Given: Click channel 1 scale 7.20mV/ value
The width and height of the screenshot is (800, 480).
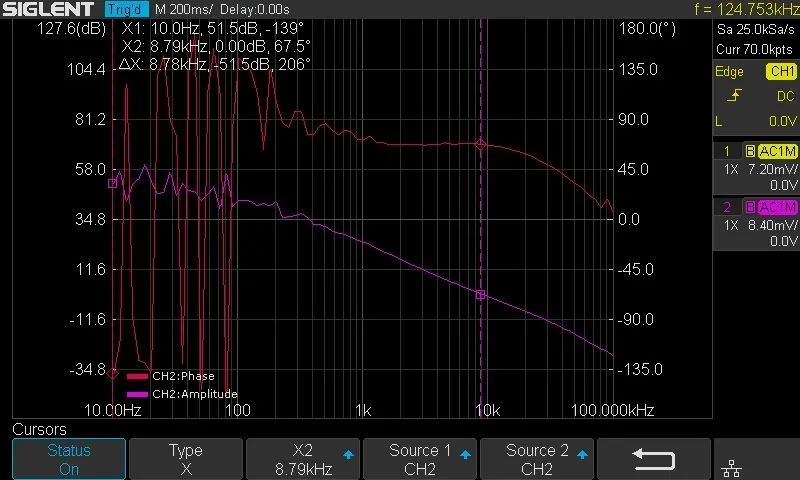Looking at the screenshot, I should coord(772,169).
